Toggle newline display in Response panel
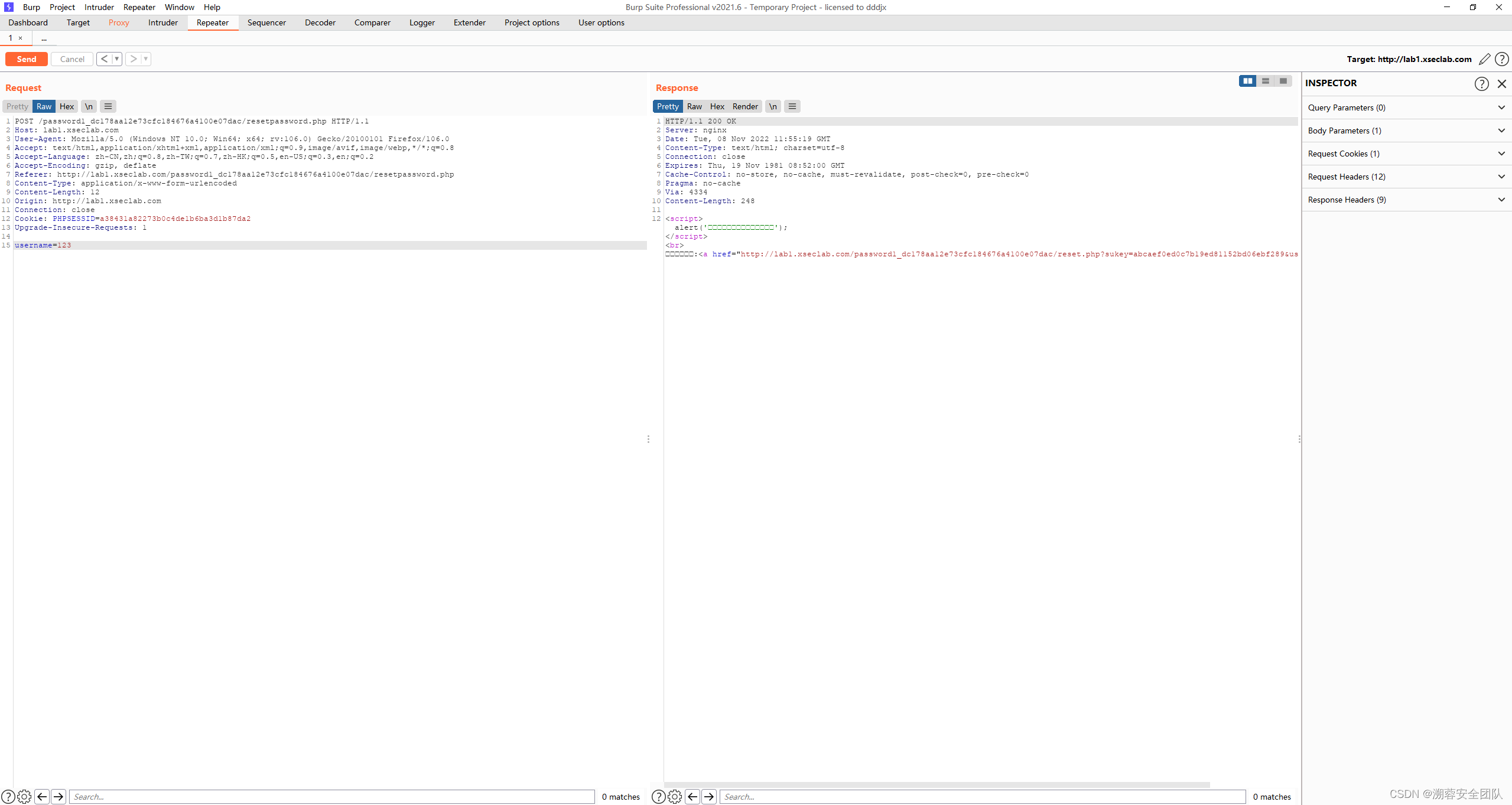Screen dimensions: 1512x805 [773, 106]
